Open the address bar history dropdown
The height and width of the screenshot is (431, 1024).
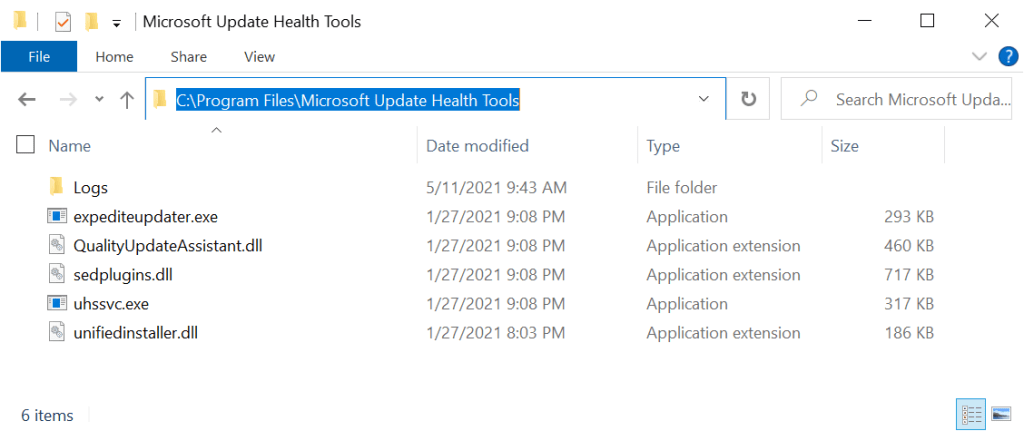[x=704, y=99]
